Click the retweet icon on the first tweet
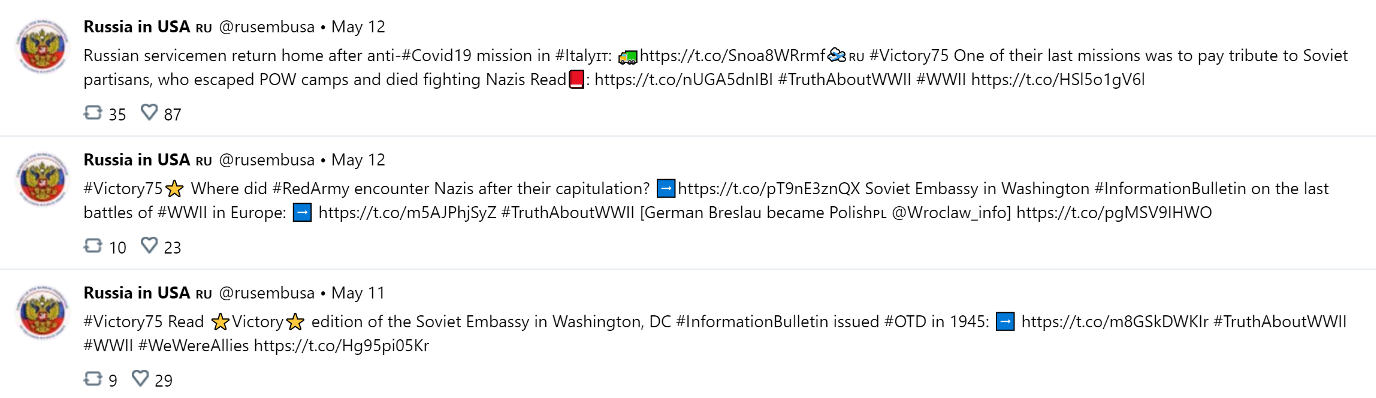 coord(93,113)
